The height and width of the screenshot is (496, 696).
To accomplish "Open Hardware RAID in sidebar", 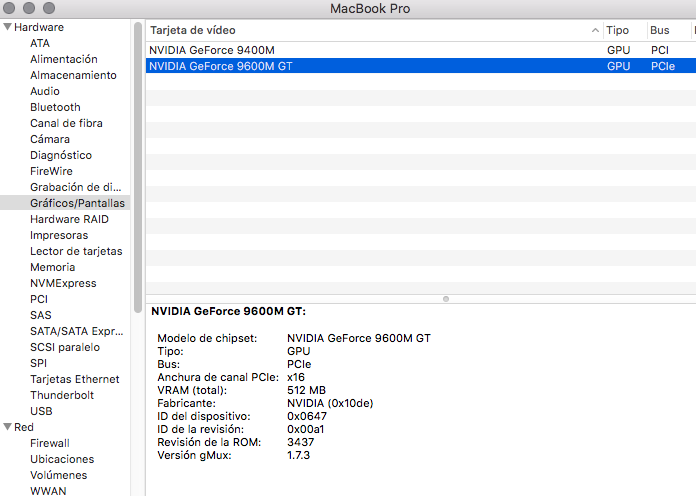I will click(x=69, y=219).
